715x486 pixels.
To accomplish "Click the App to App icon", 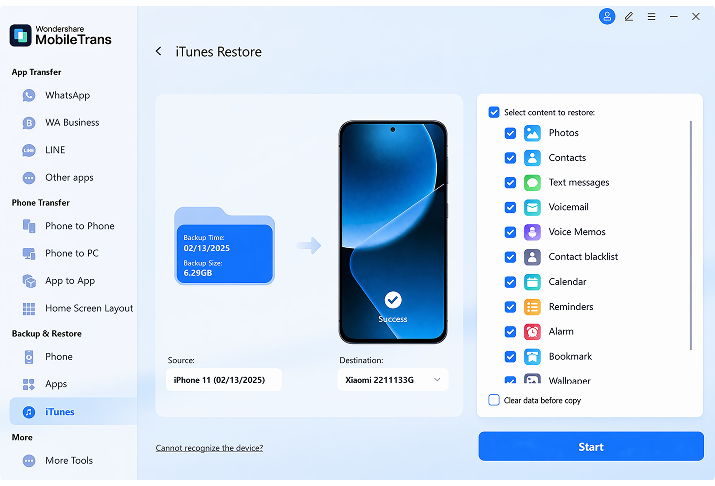I will click(29, 281).
